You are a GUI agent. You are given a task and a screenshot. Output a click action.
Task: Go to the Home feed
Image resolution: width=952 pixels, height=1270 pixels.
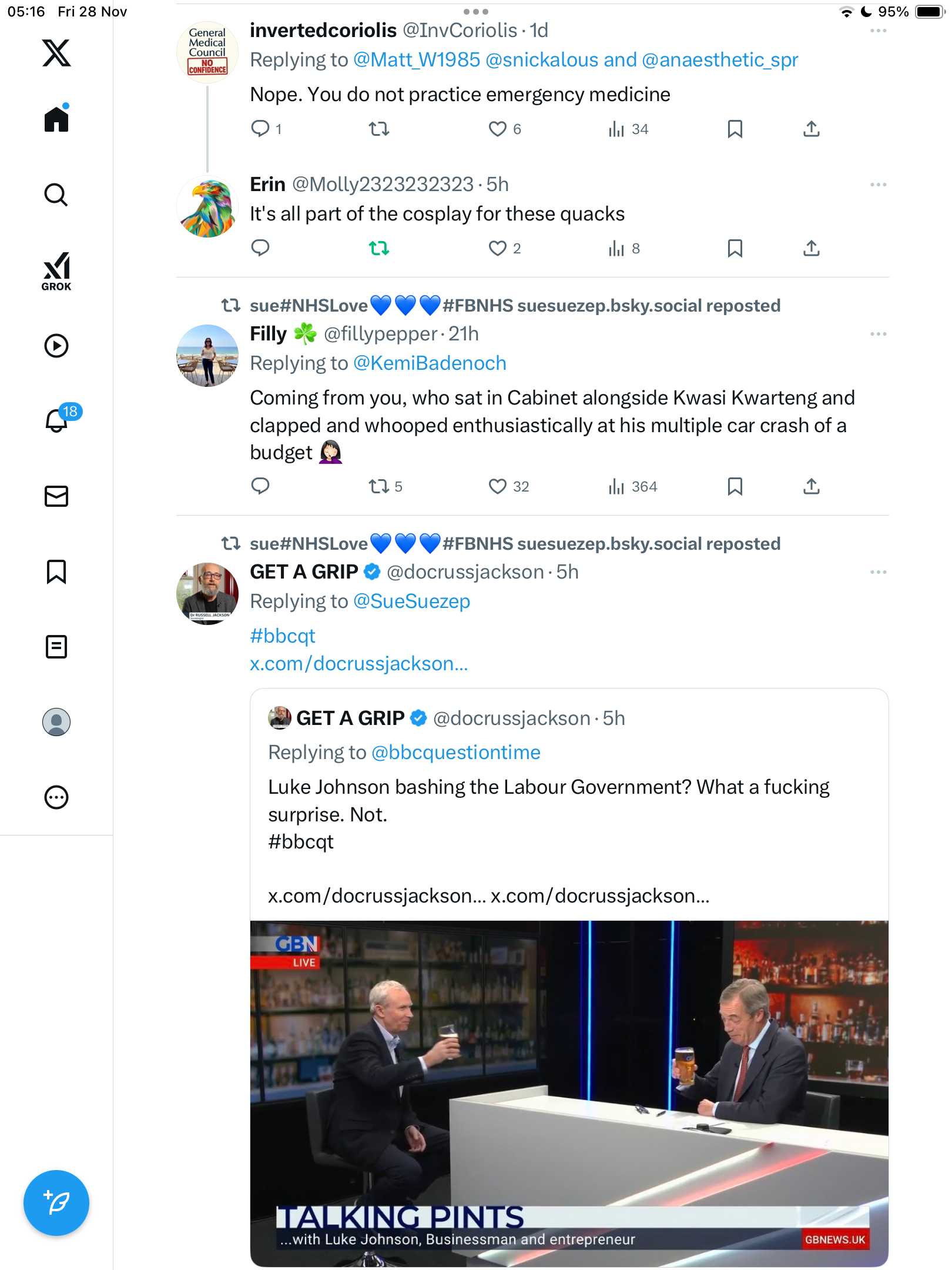pyautogui.click(x=56, y=118)
